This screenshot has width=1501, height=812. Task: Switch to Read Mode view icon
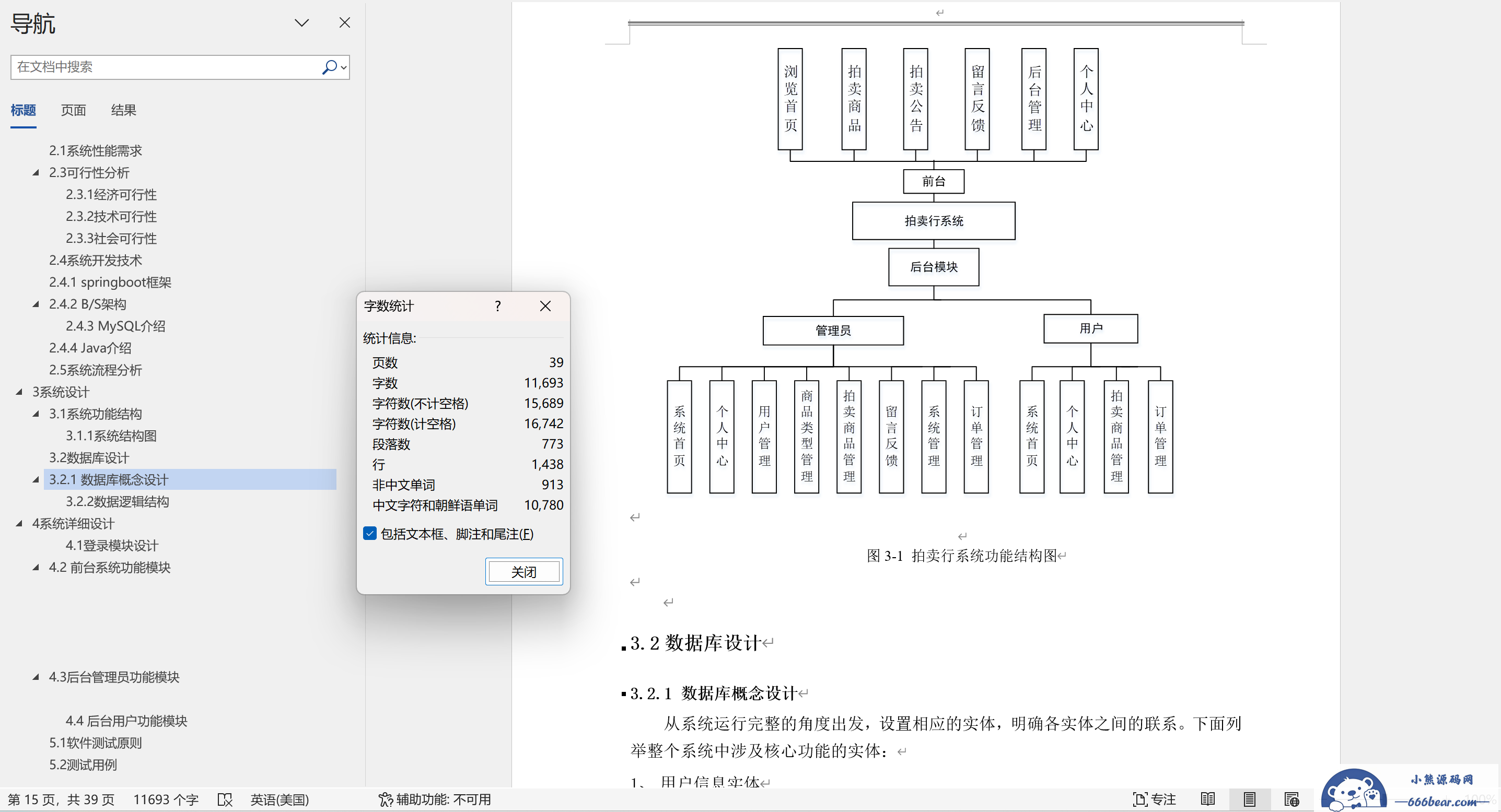[1208, 800]
